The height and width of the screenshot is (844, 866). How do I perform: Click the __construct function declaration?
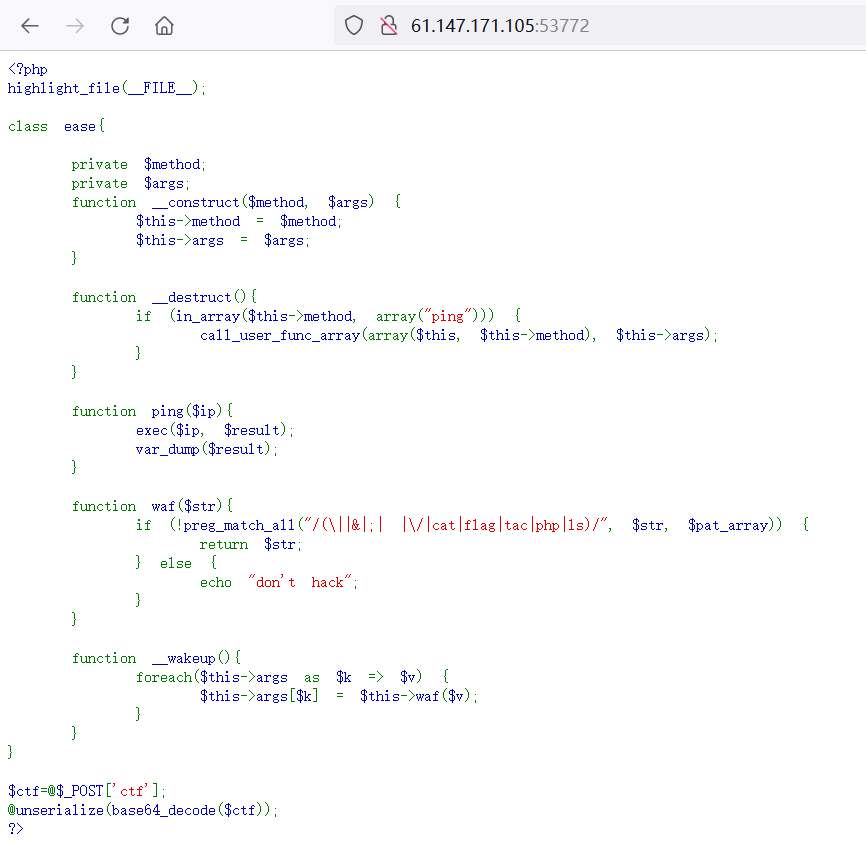click(236, 202)
